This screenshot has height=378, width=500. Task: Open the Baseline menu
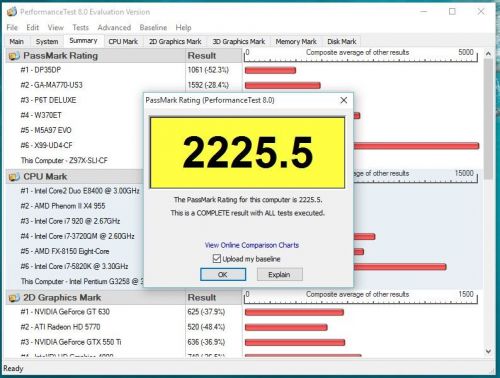[153, 28]
